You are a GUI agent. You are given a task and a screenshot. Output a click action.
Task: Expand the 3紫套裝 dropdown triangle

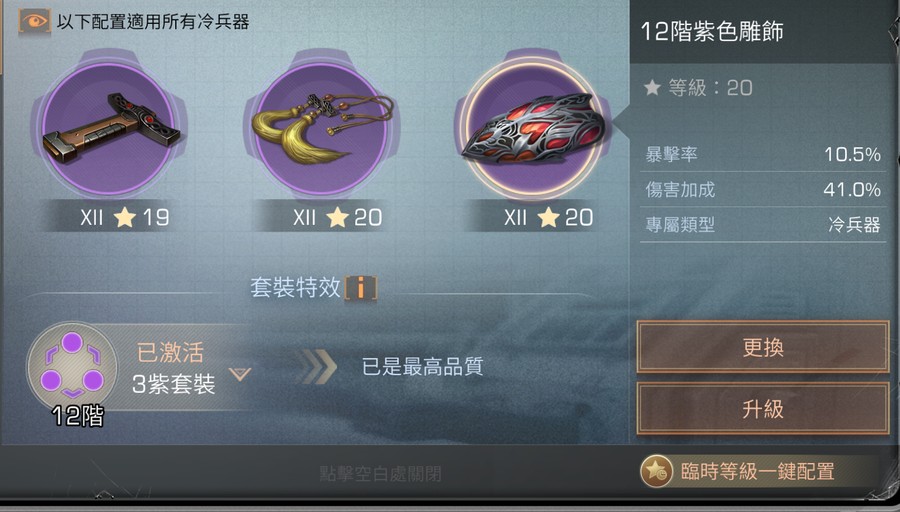240,375
